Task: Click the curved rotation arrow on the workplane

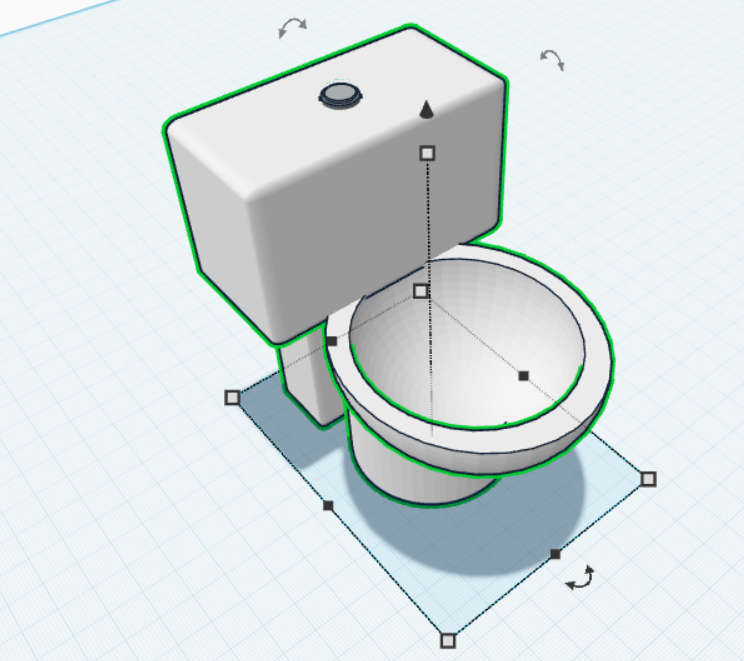Action: (x=581, y=578)
